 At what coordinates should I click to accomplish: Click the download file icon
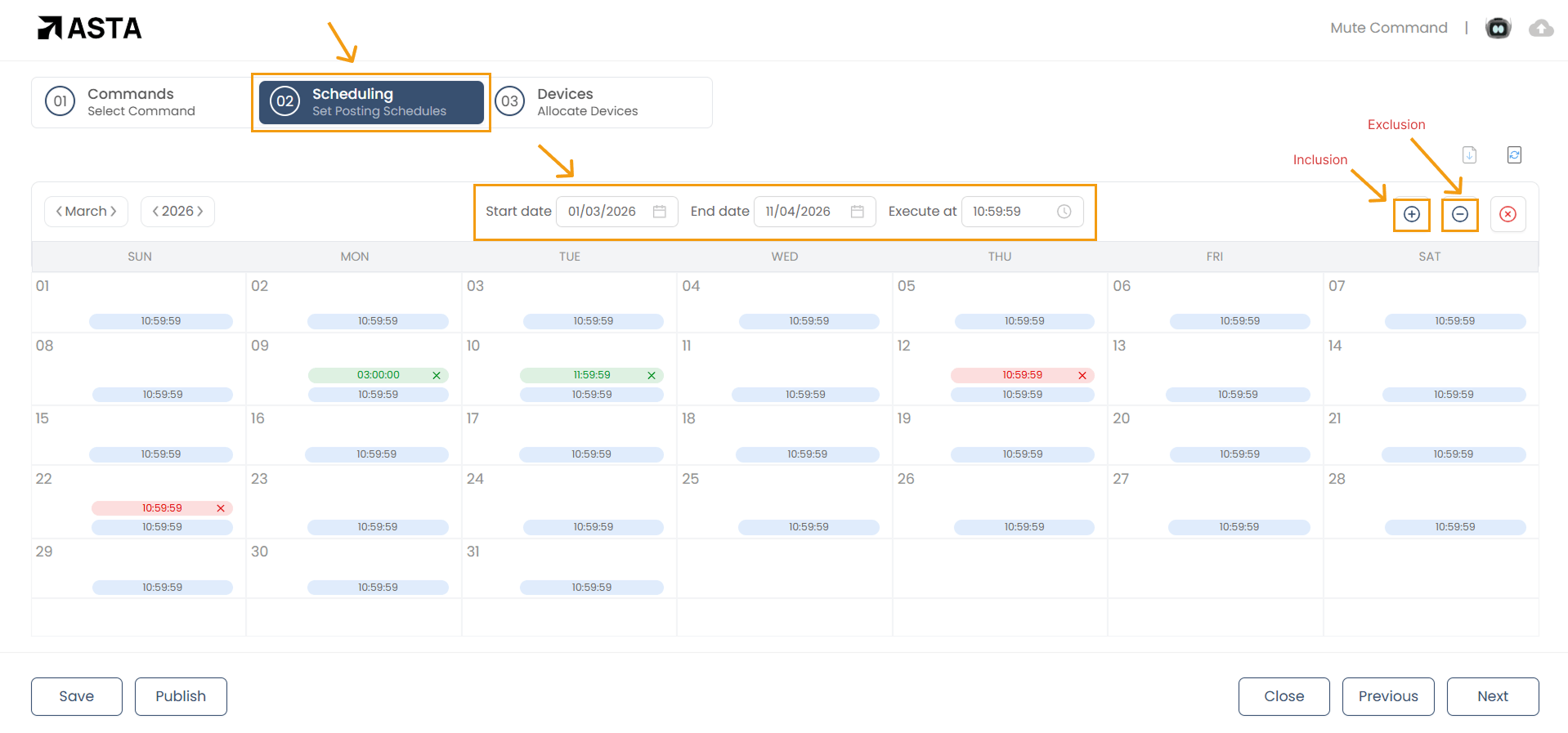click(1469, 154)
